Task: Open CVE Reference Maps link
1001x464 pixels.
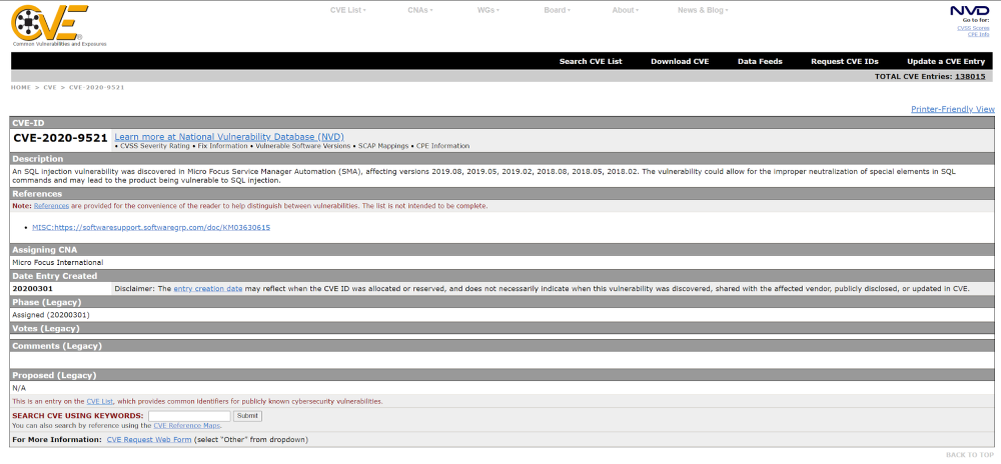Action: [187, 425]
